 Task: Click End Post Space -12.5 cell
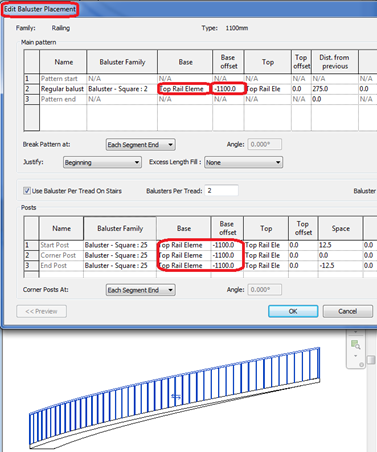click(340, 266)
